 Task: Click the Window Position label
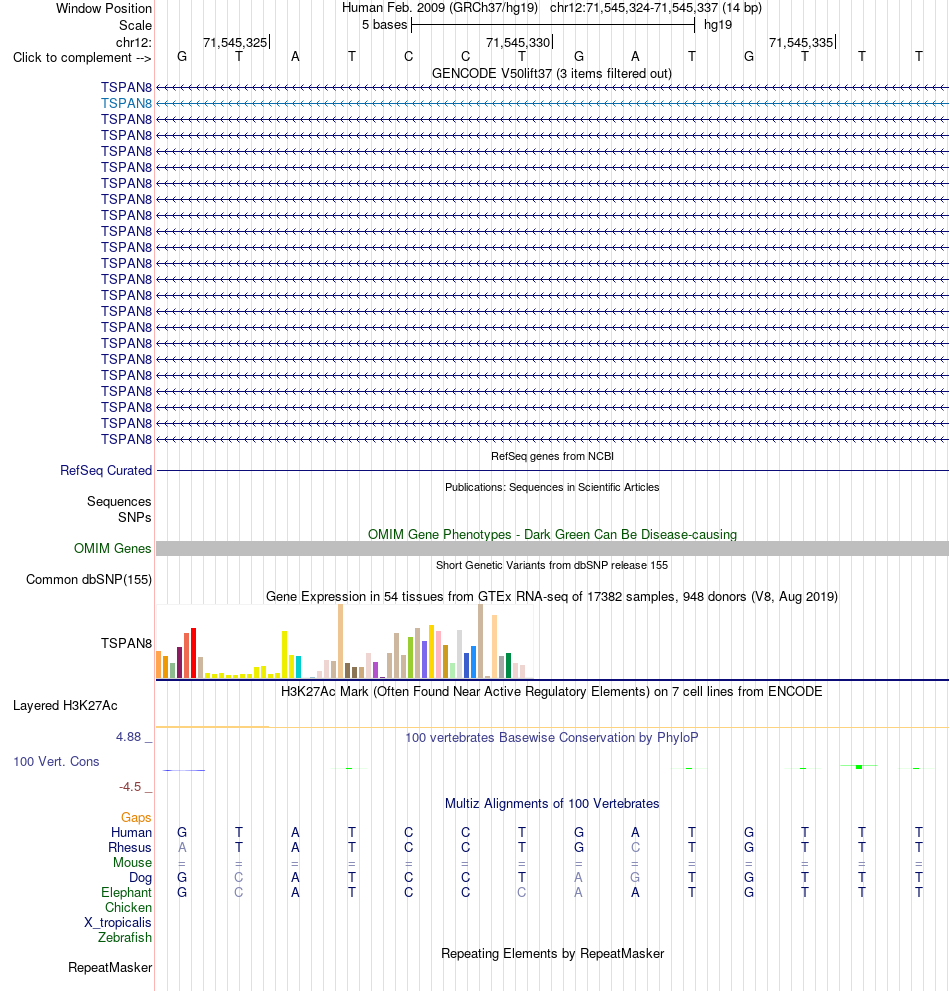[x=104, y=8]
